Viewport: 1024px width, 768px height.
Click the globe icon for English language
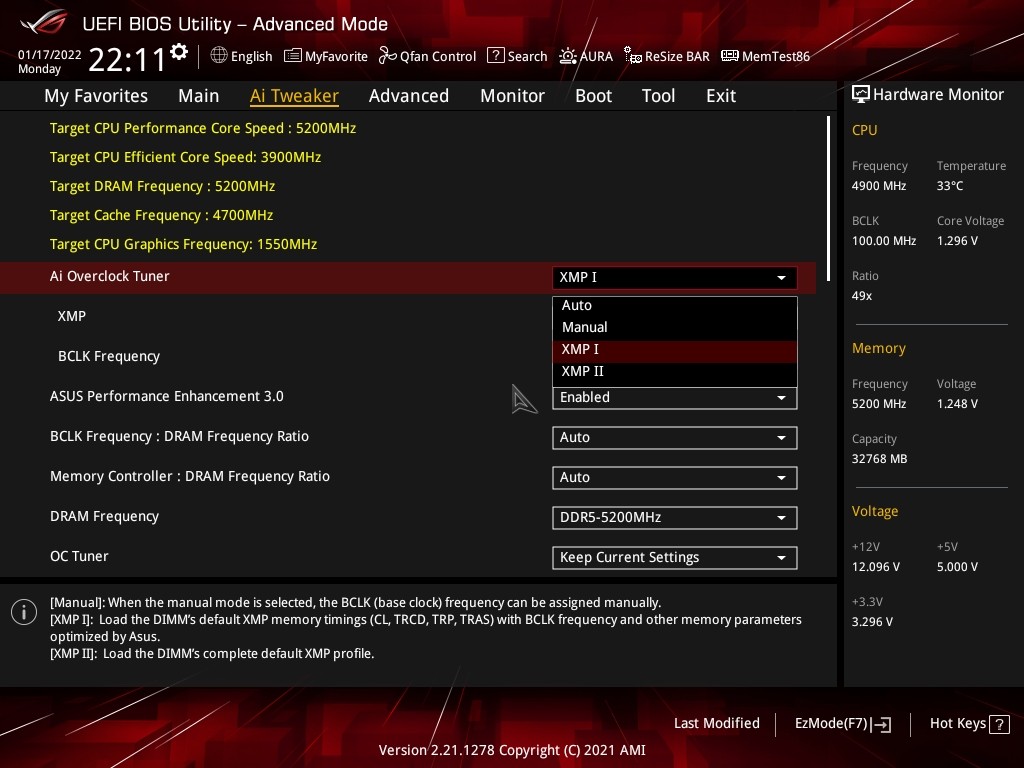[219, 56]
